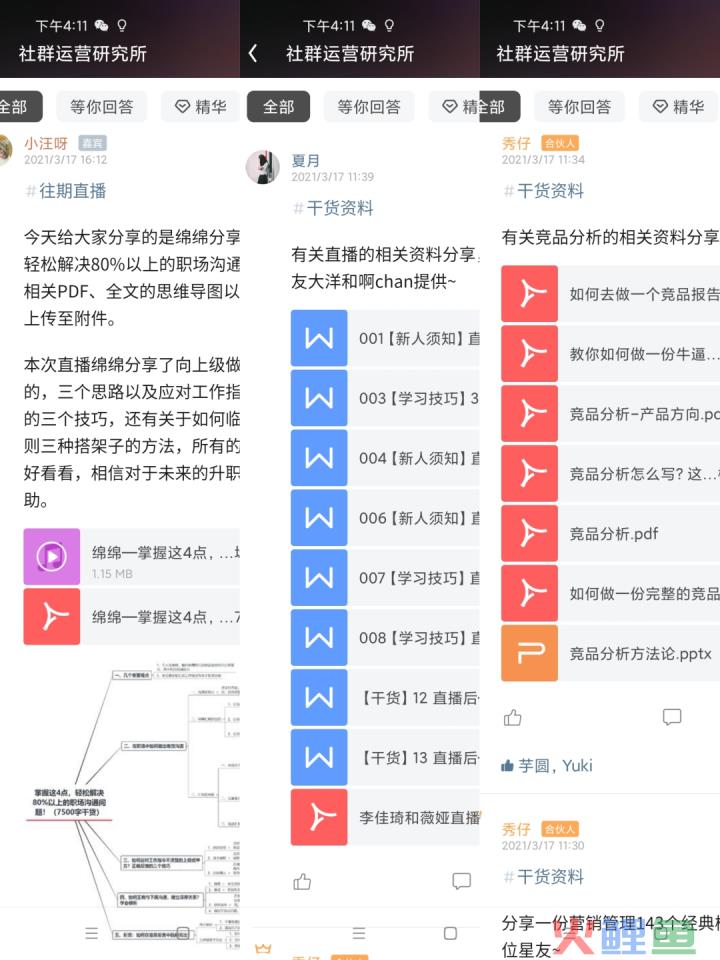The image size is (720, 960).
Task: Tap the back arrow beside 社群运营研究所
Action: coord(253,53)
